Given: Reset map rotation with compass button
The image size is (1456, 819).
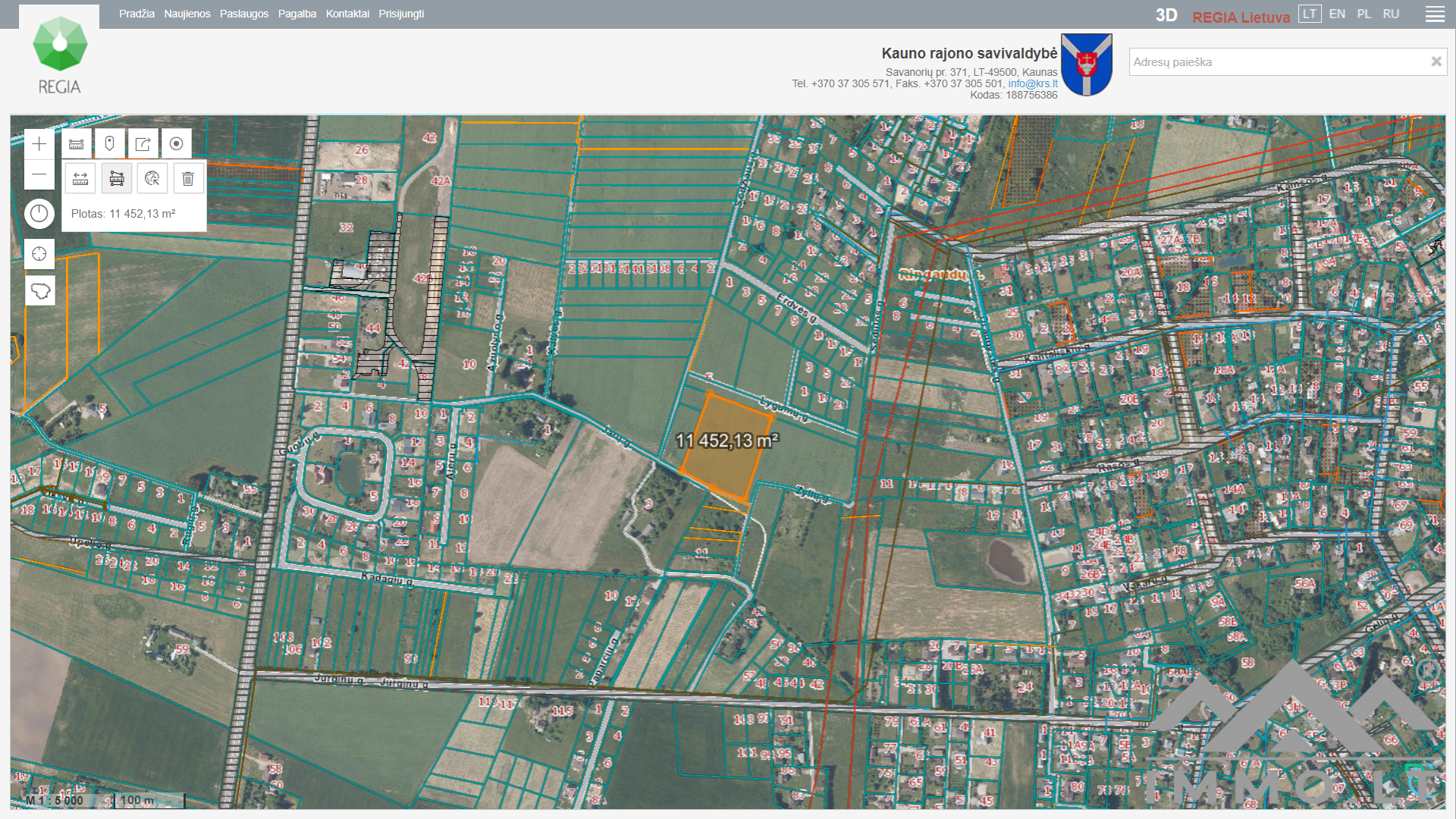Looking at the screenshot, I should (x=39, y=214).
